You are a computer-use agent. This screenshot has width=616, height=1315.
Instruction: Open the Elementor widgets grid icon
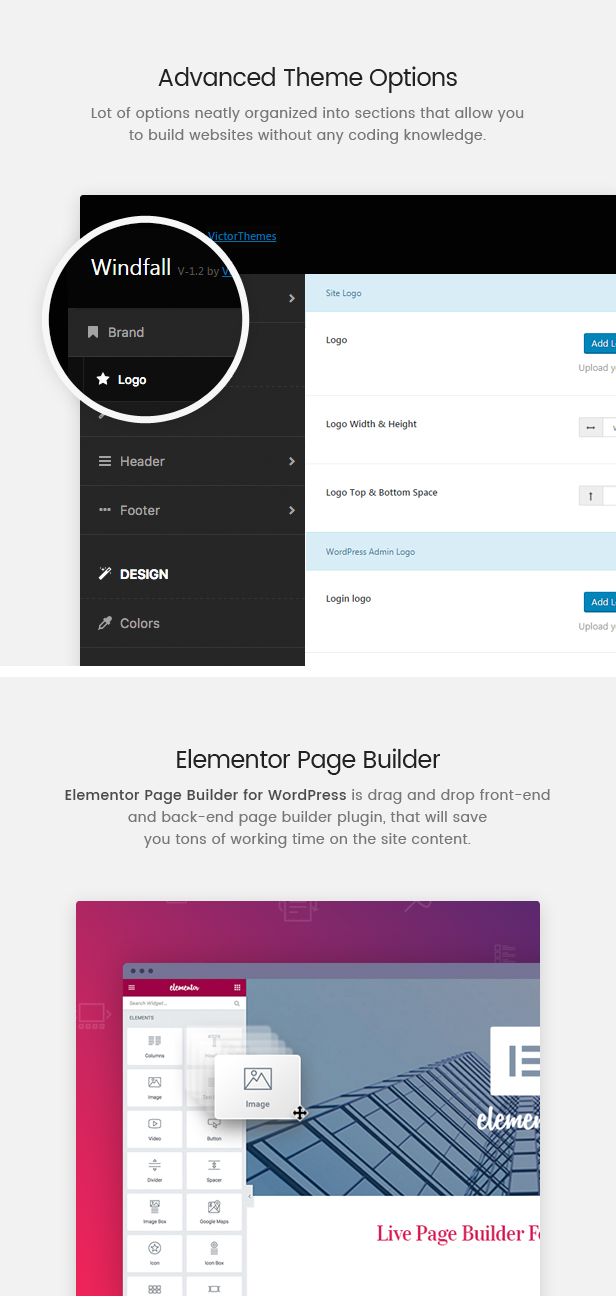point(237,988)
